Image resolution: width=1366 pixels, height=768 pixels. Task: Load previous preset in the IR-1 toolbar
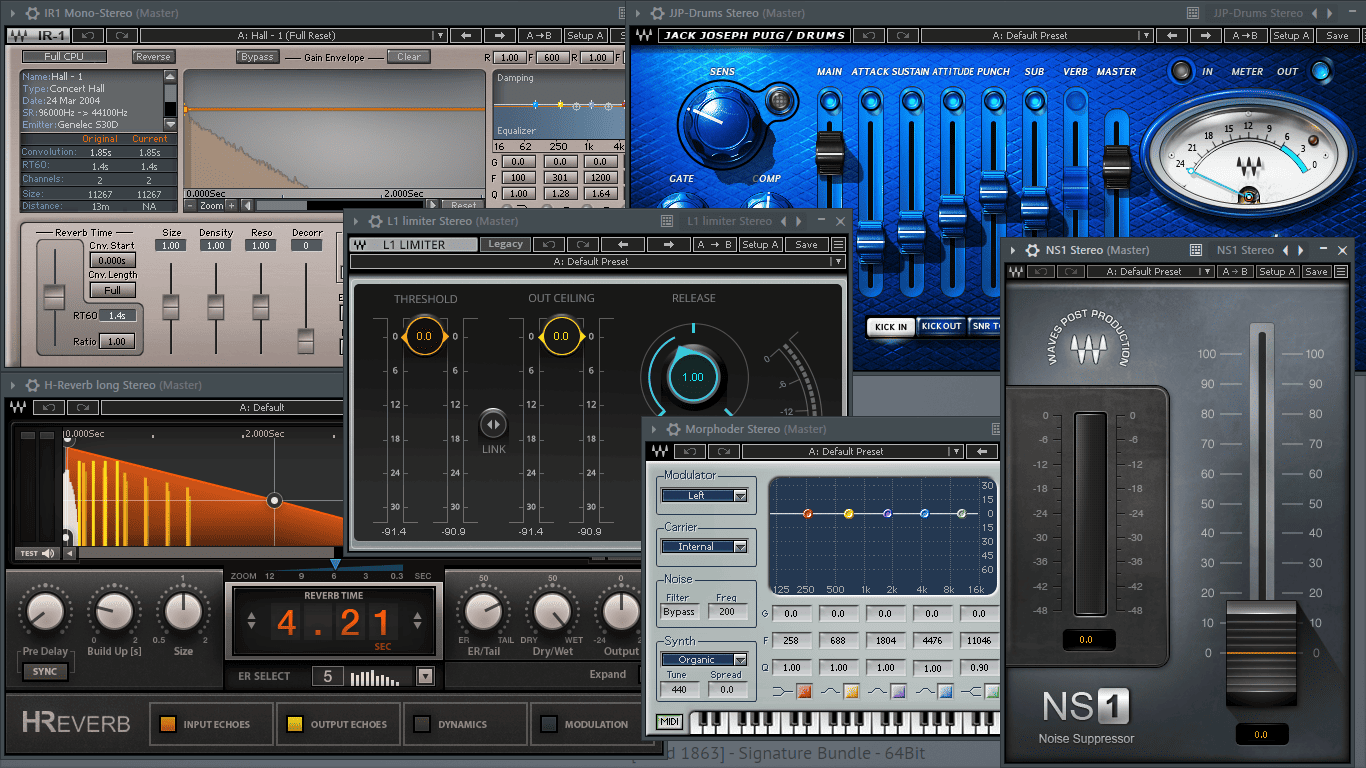(x=466, y=35)
